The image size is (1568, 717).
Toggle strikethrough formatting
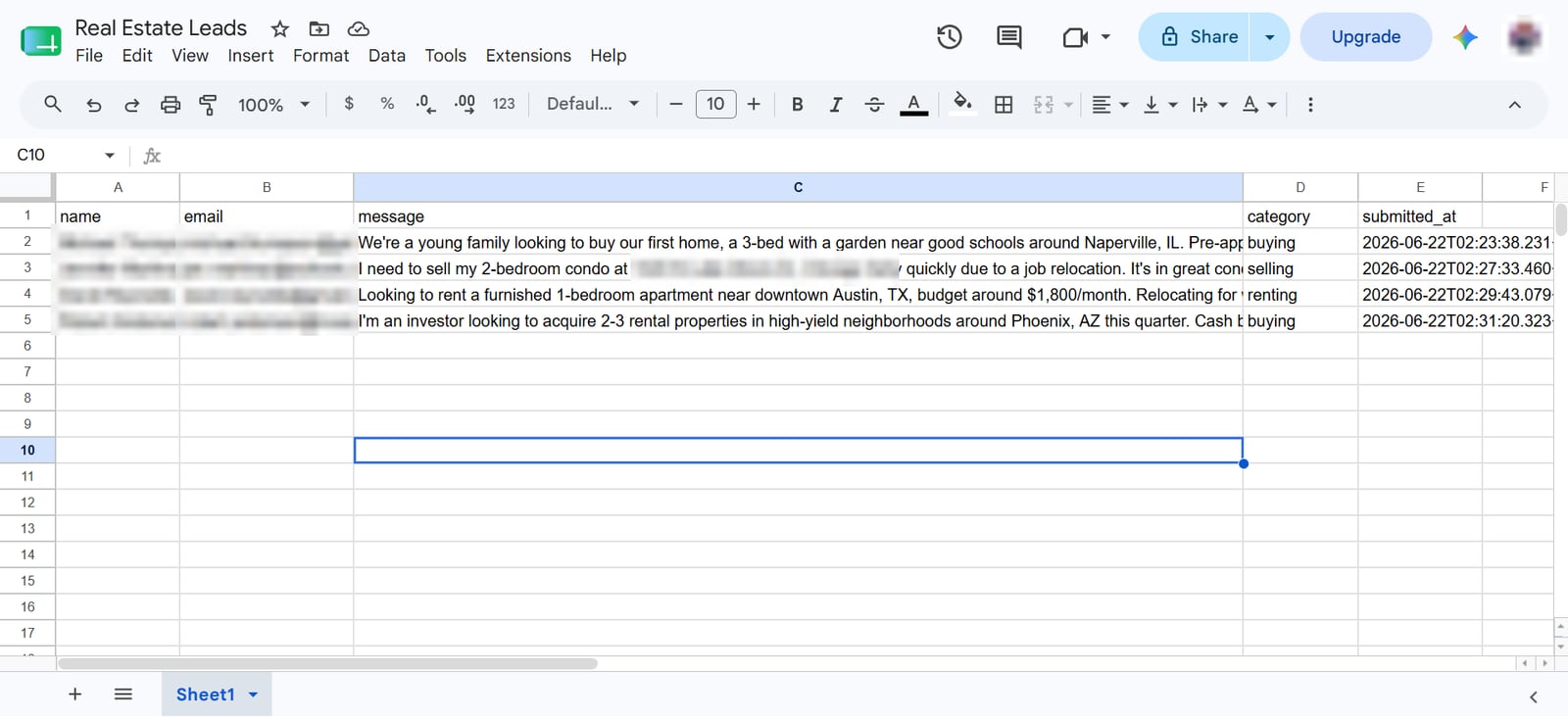point(874,105)
